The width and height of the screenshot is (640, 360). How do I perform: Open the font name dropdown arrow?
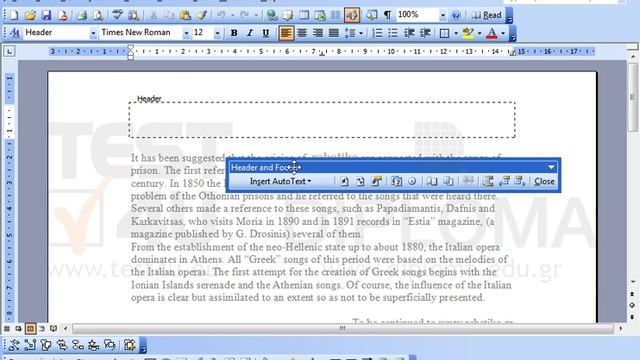[x=186, y=33]
